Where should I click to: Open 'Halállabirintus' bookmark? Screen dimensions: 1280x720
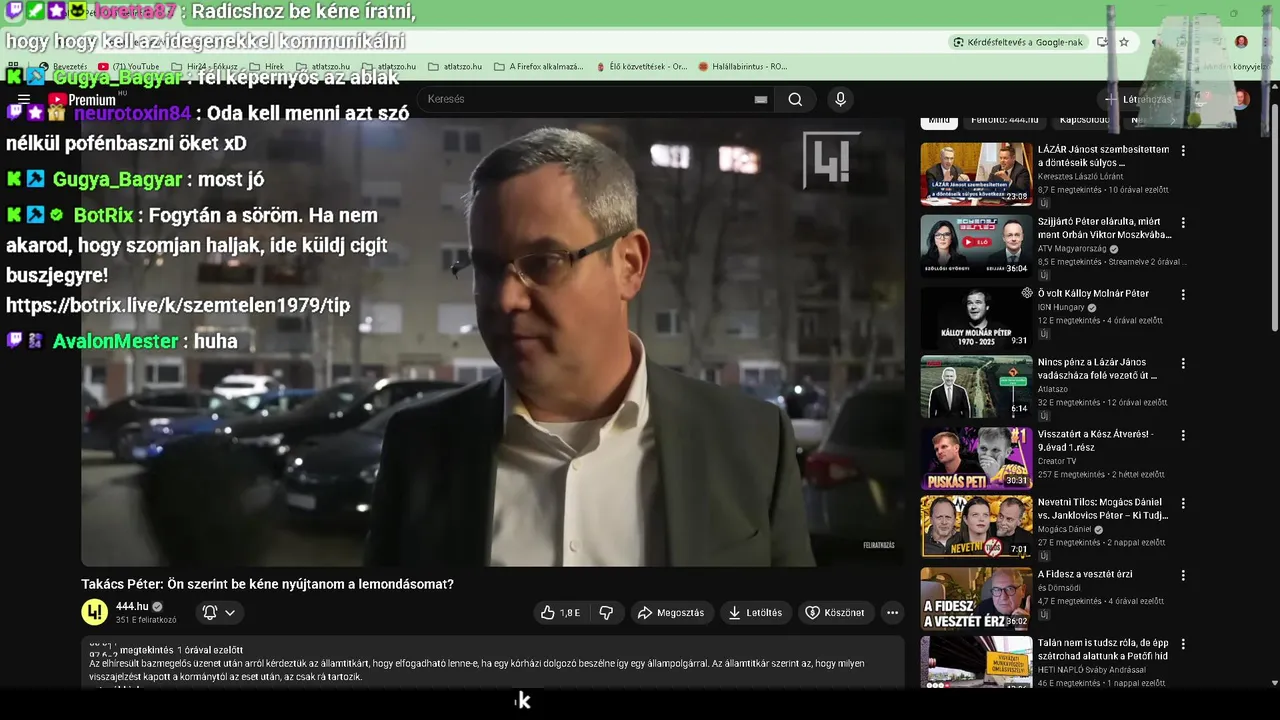click(x=742, y=67)
